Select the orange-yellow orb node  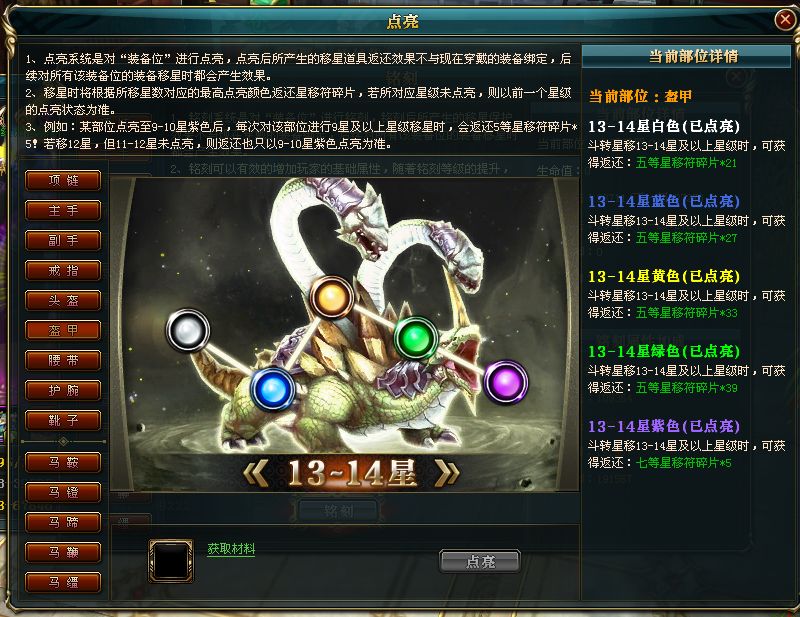332,297
